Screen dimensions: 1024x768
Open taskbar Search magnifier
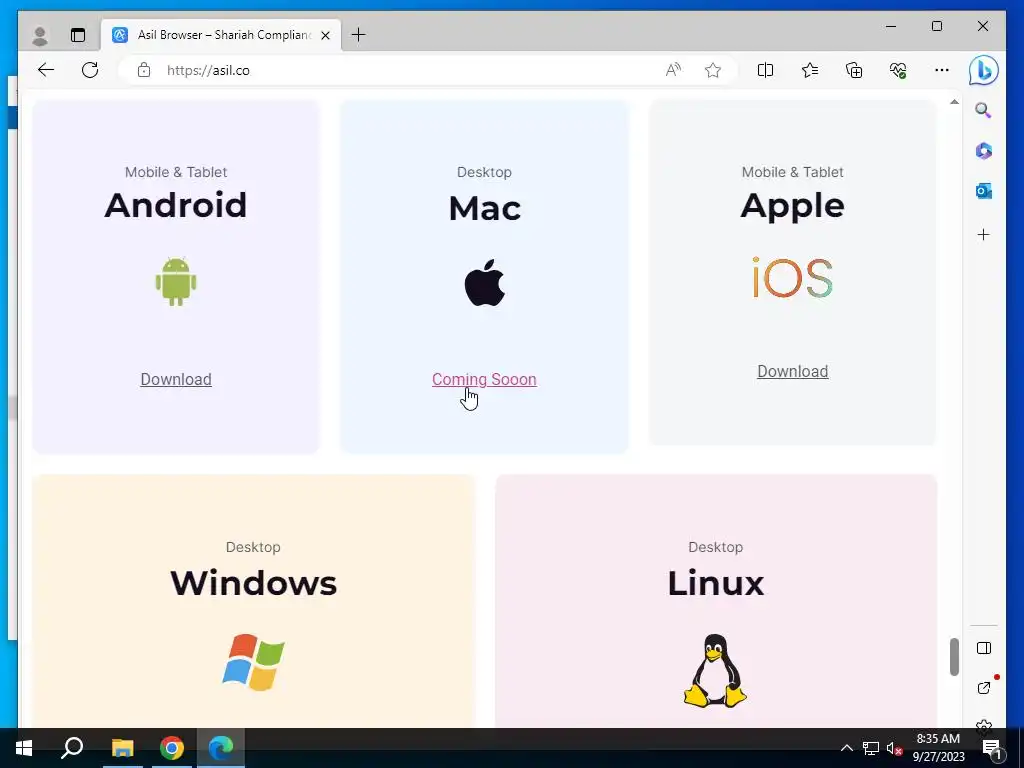pyautogui.click(x=72, y=748)
